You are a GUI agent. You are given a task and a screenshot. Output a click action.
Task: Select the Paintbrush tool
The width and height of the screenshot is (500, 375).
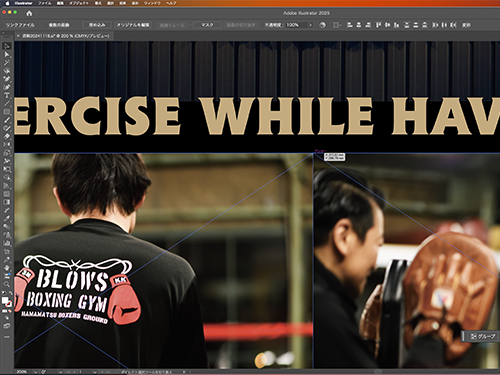(x=7, y=120)
